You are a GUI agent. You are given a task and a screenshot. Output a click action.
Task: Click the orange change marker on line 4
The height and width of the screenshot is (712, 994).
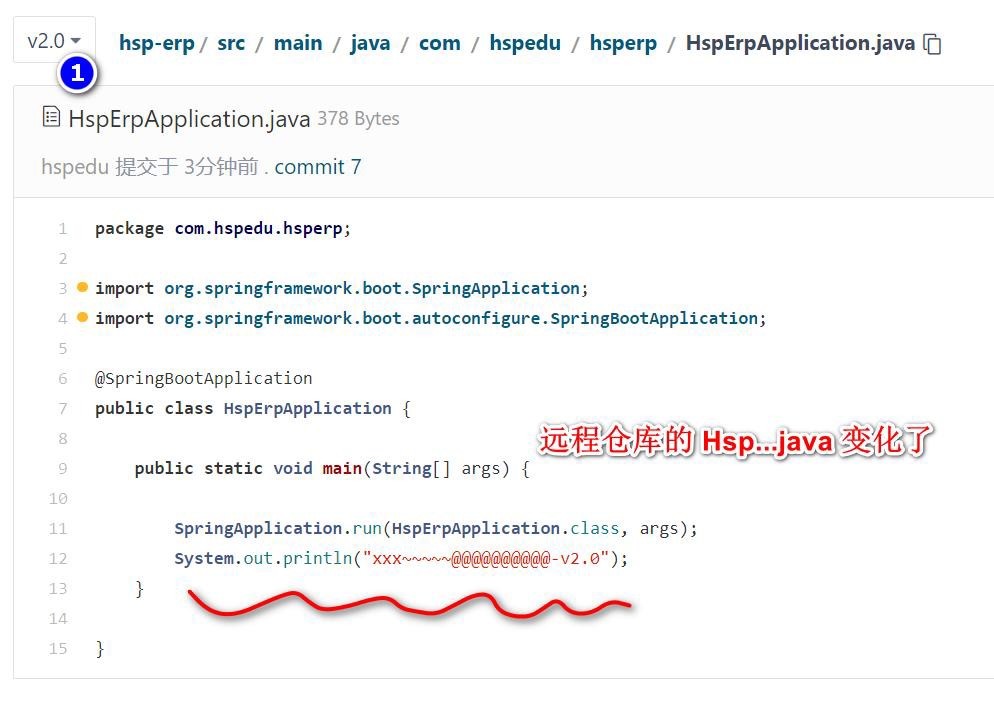pos(83,318)
